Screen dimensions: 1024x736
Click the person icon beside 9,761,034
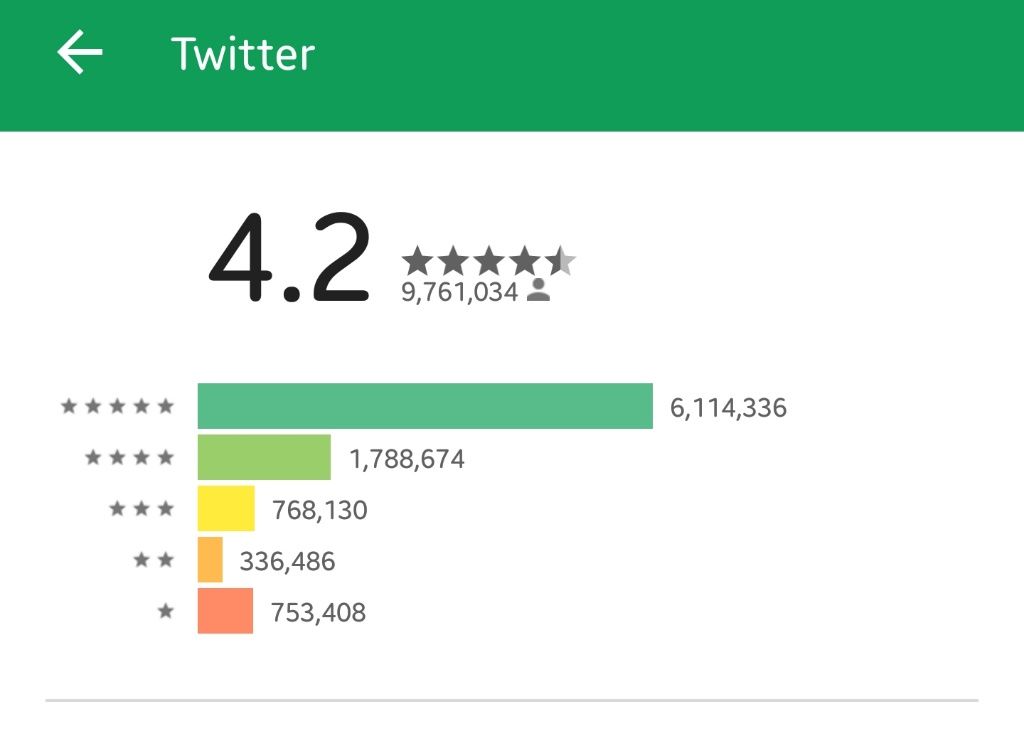[539, 290]
